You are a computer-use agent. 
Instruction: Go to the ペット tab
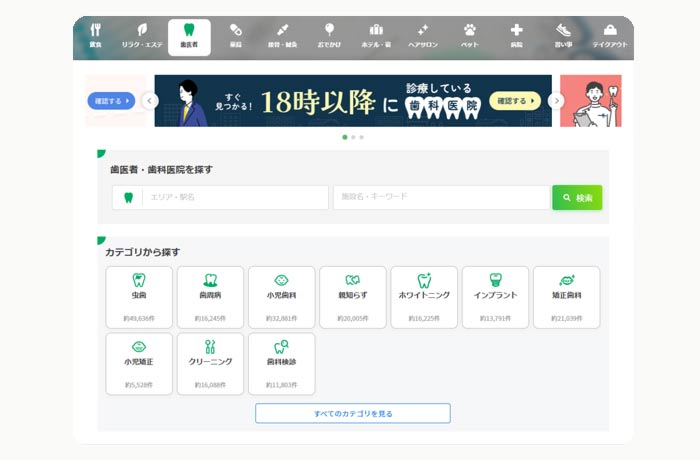click(x=469, y=36)
